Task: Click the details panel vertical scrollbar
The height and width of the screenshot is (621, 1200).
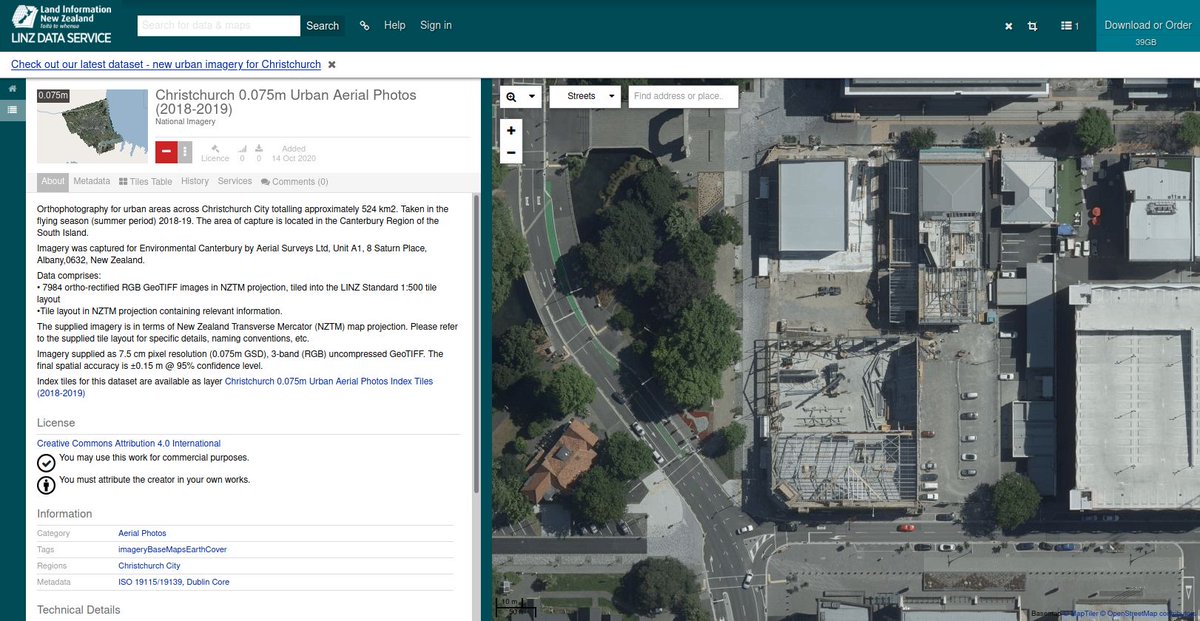Action: [476, 343]
